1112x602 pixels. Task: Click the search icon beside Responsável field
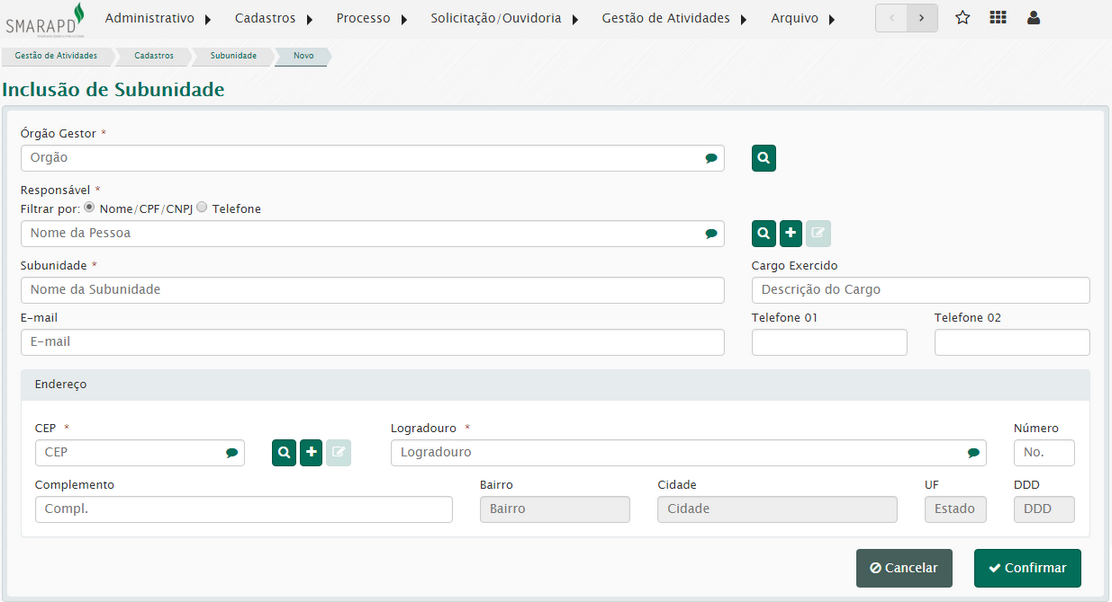(763, 233)
